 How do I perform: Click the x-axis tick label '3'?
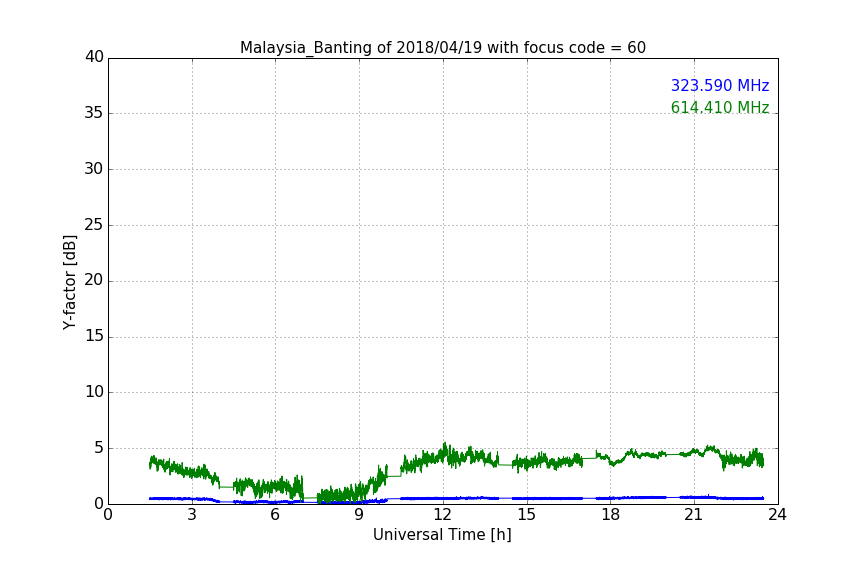point(192,515)
